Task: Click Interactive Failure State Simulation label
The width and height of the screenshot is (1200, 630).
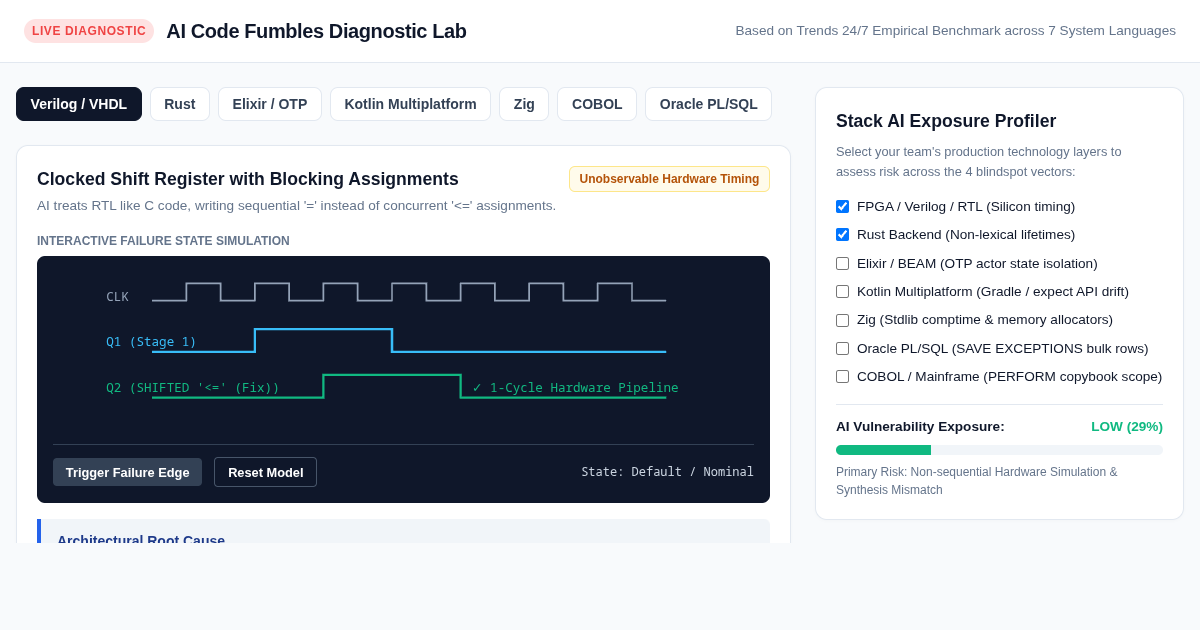Action: [x=163, y=241]
